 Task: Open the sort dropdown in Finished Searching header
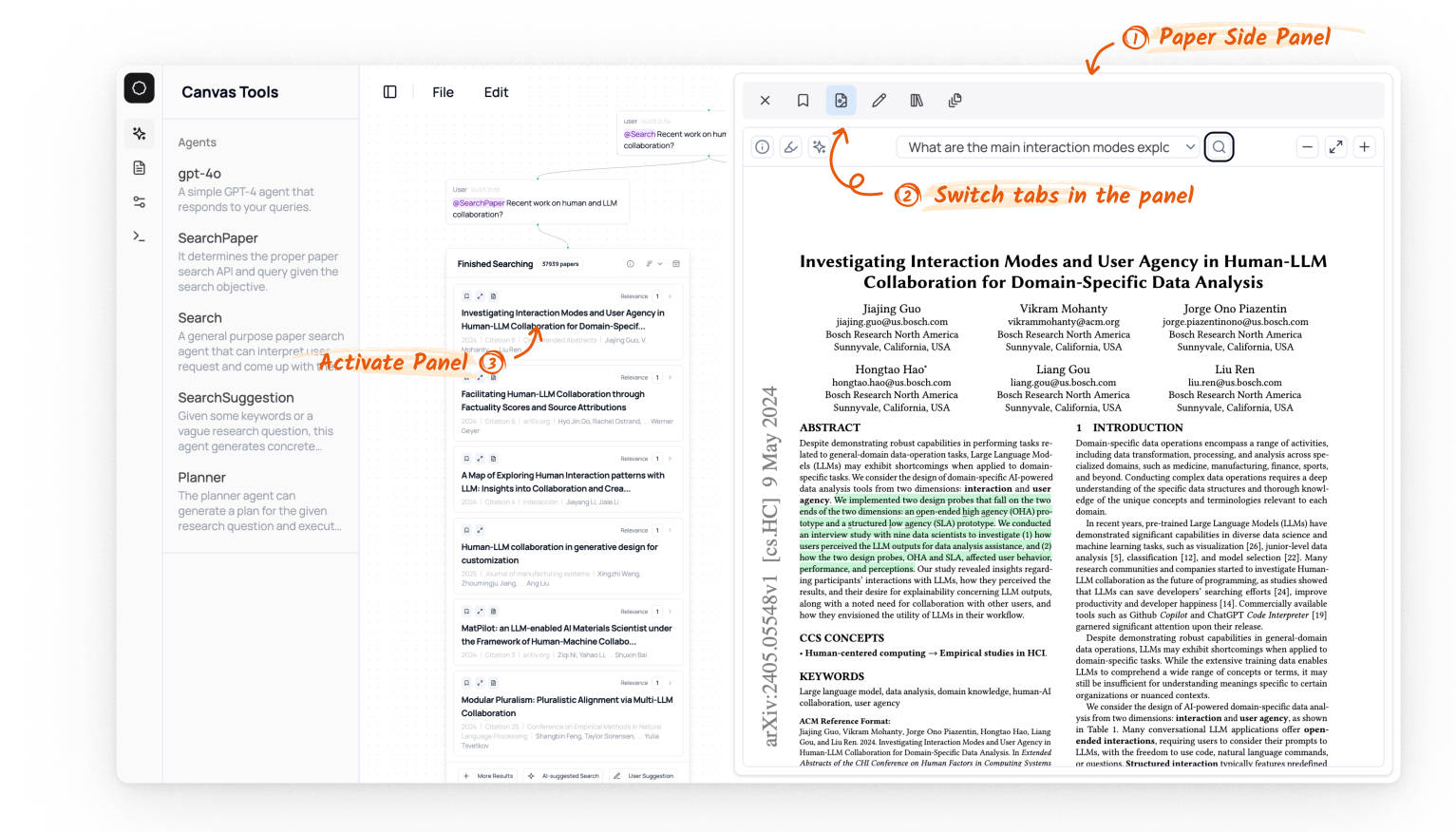pyautogui.click(x=652, y=264)
